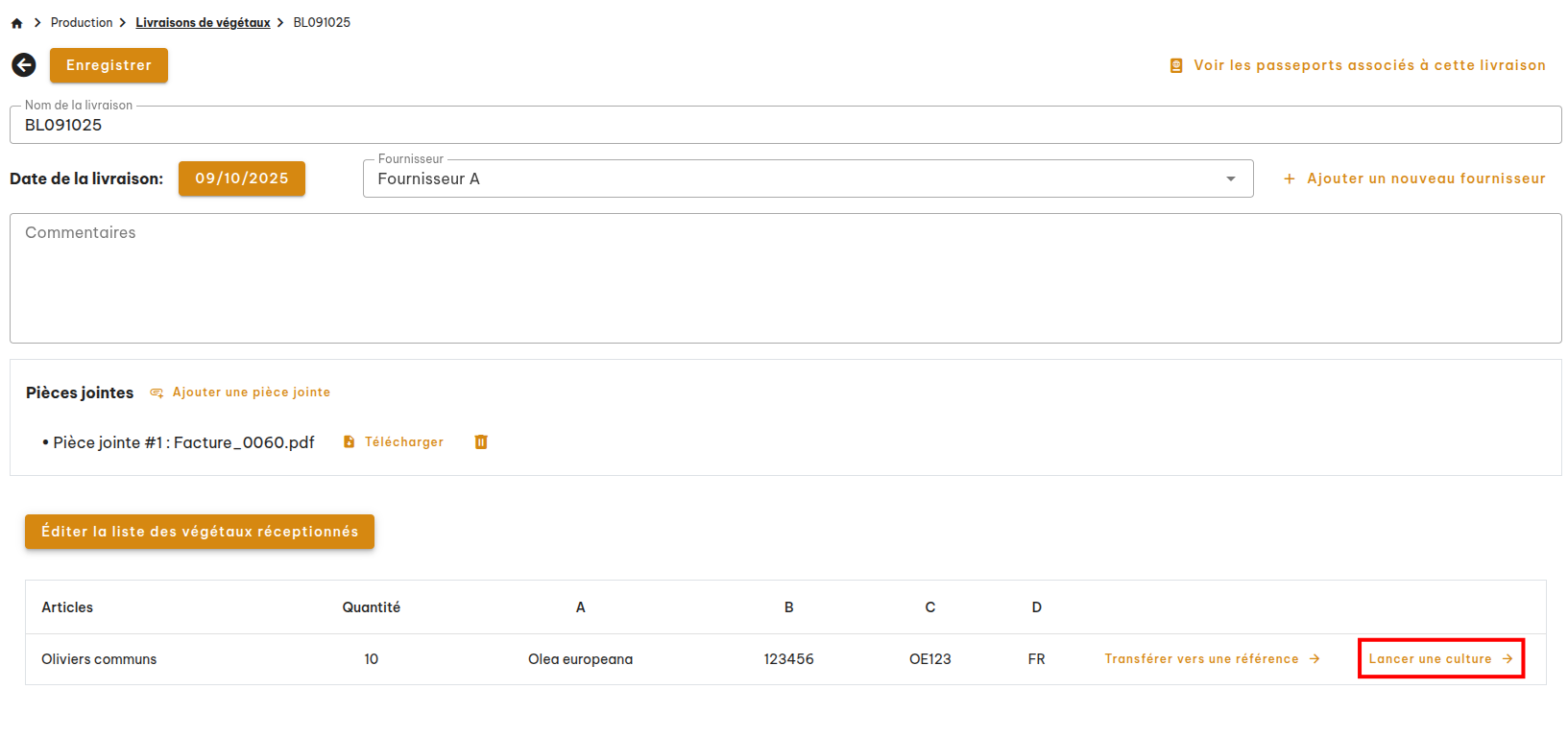Save with the Enregistrer button

(109, 65)
